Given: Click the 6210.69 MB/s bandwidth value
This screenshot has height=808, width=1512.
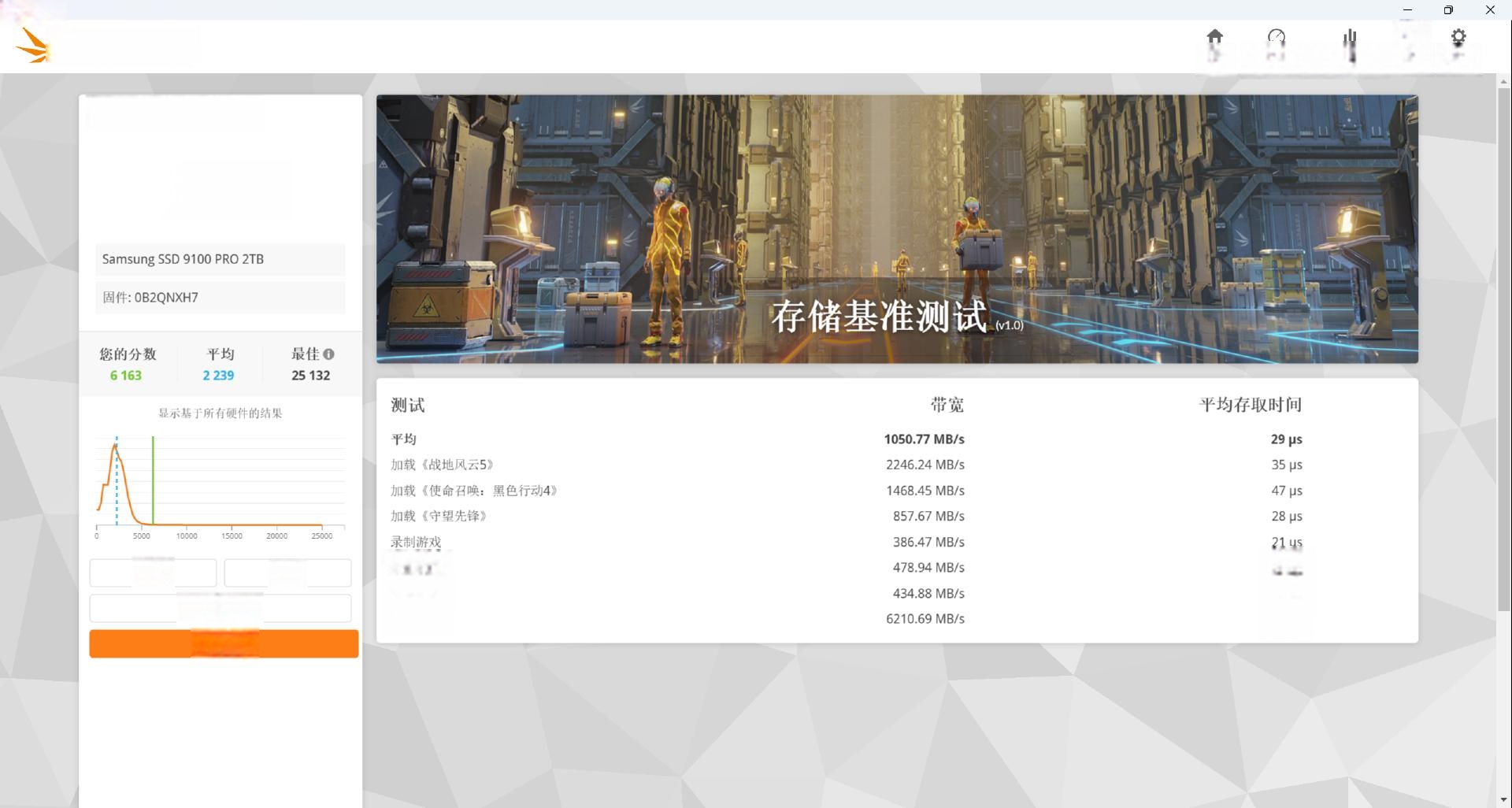Looking at the screenshot, I should 925,619.
